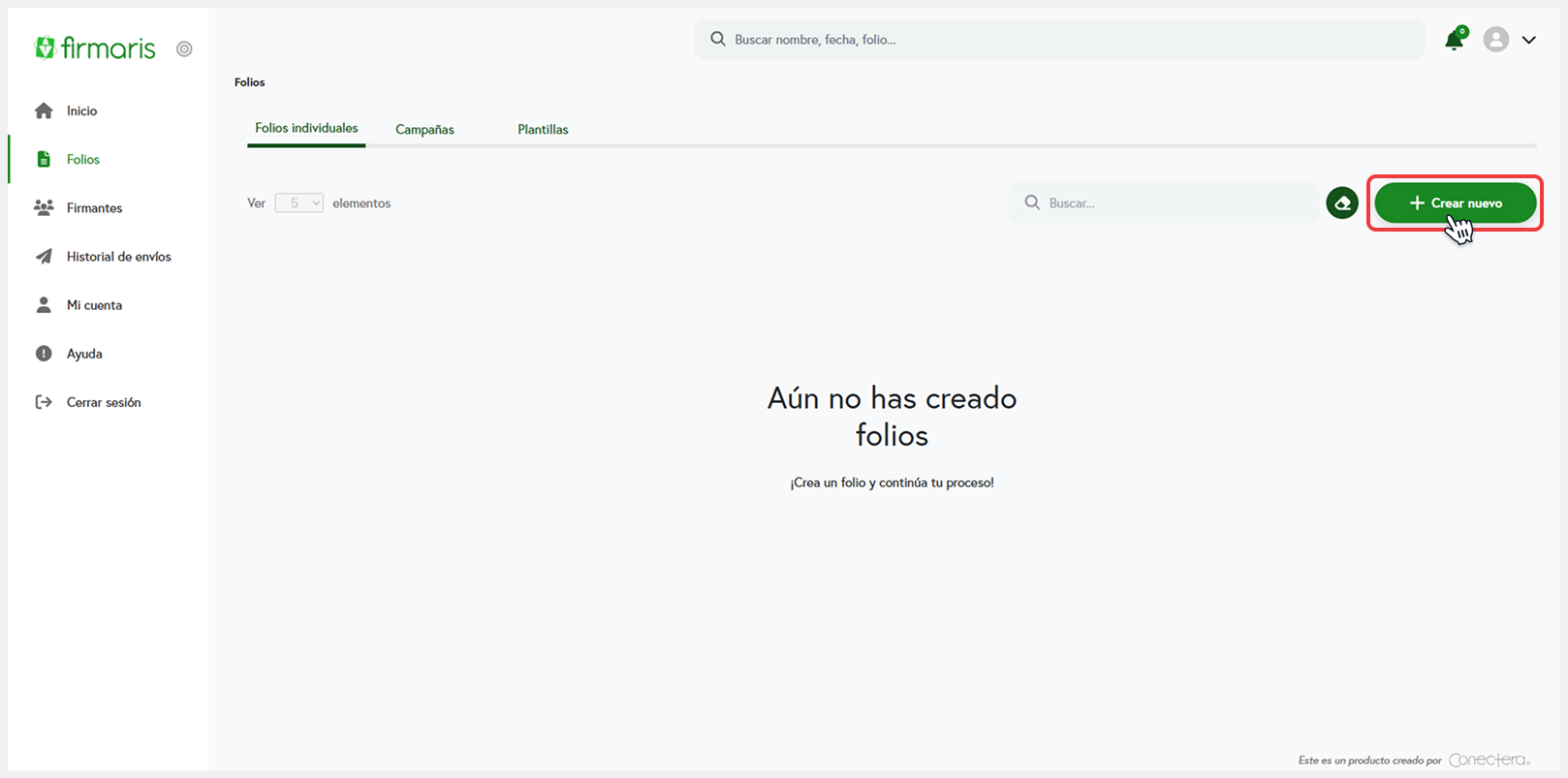Open the notifications bell
This screenshot has width=1568, height=778.
pyautogui.click(x=1454, y=40)
